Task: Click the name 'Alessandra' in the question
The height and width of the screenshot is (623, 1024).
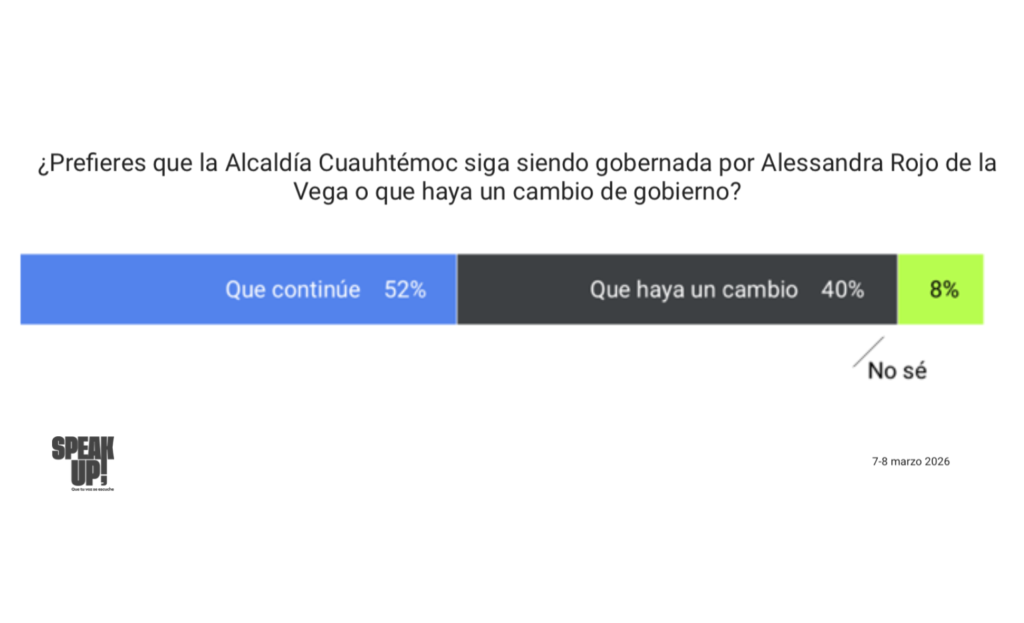Action: (818, 163)
